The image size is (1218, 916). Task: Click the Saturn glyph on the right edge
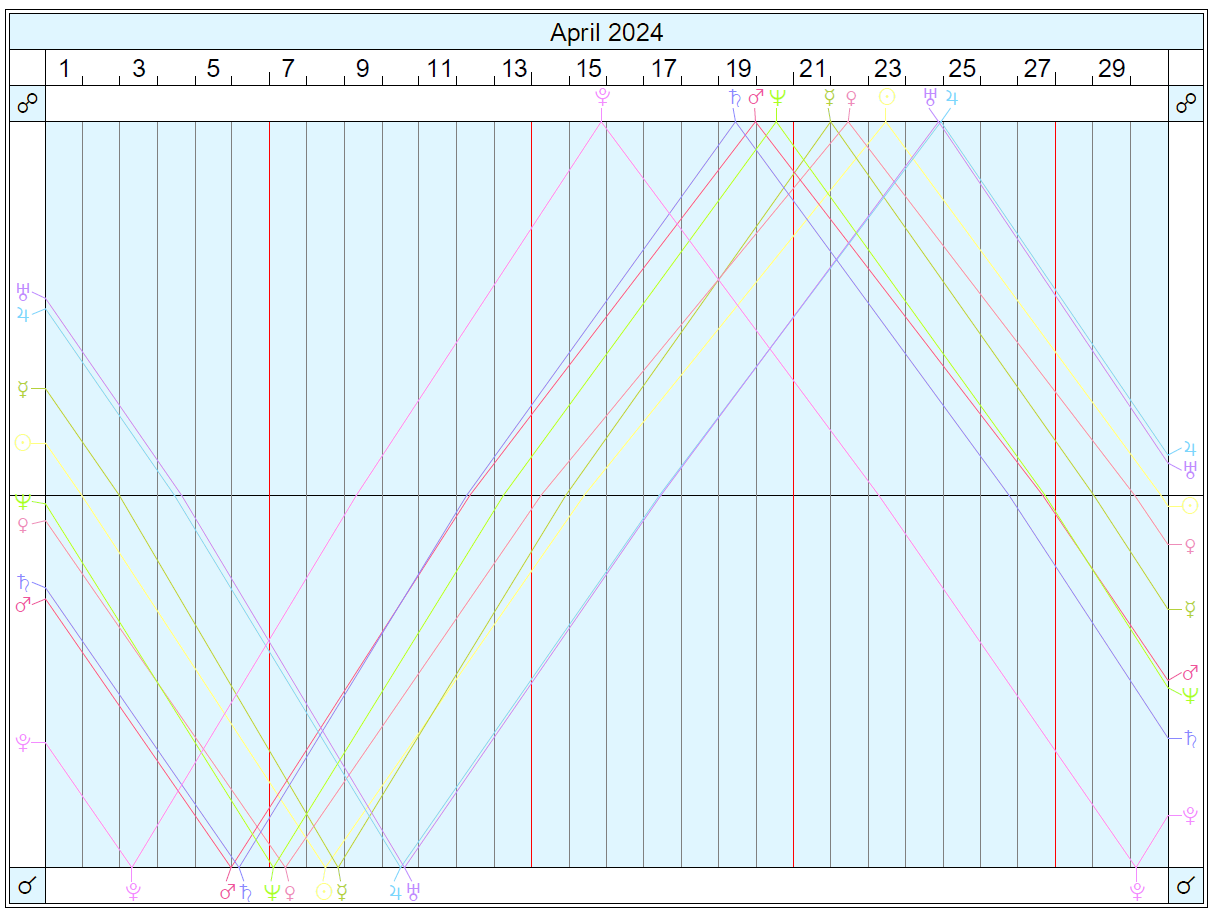click(1190, 738)
